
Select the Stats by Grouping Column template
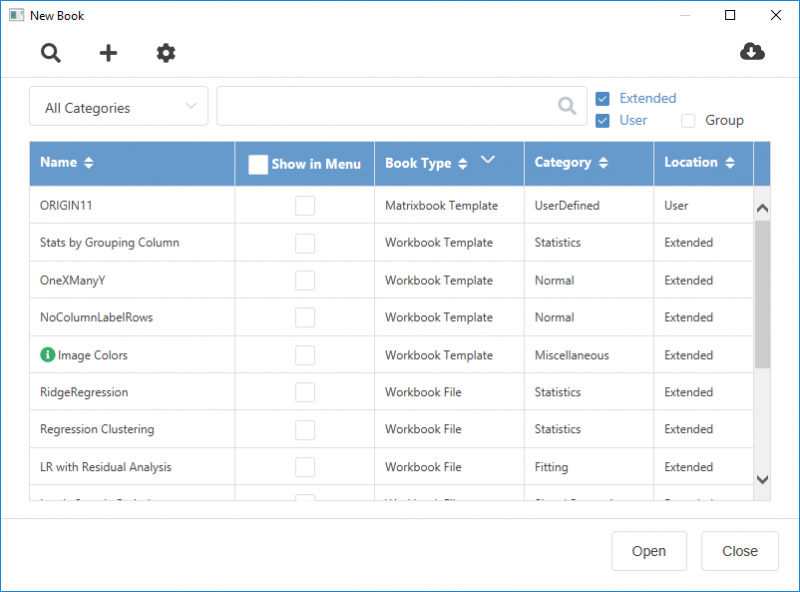coord(109,243)
